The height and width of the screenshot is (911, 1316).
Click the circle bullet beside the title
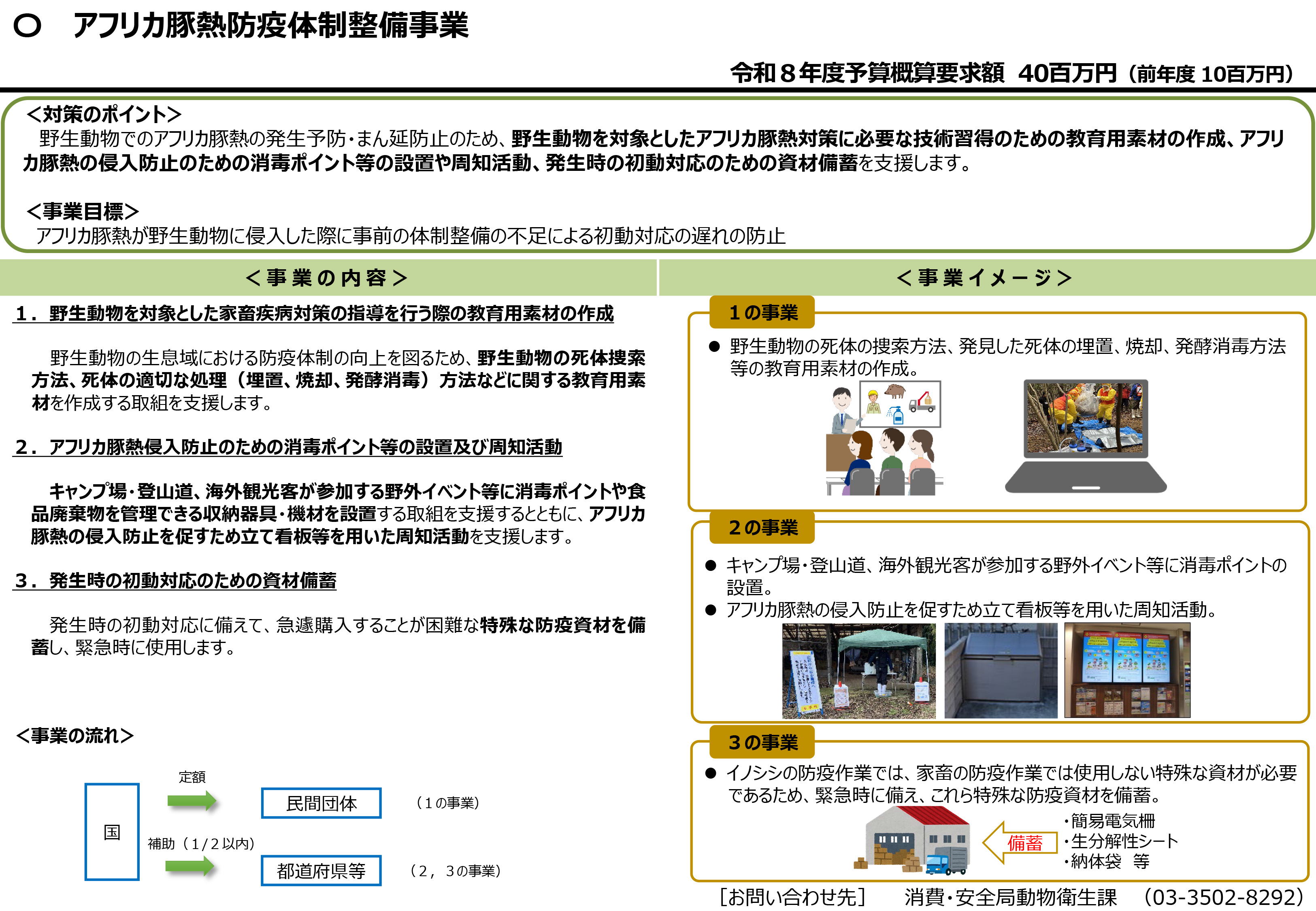(28, 26)
